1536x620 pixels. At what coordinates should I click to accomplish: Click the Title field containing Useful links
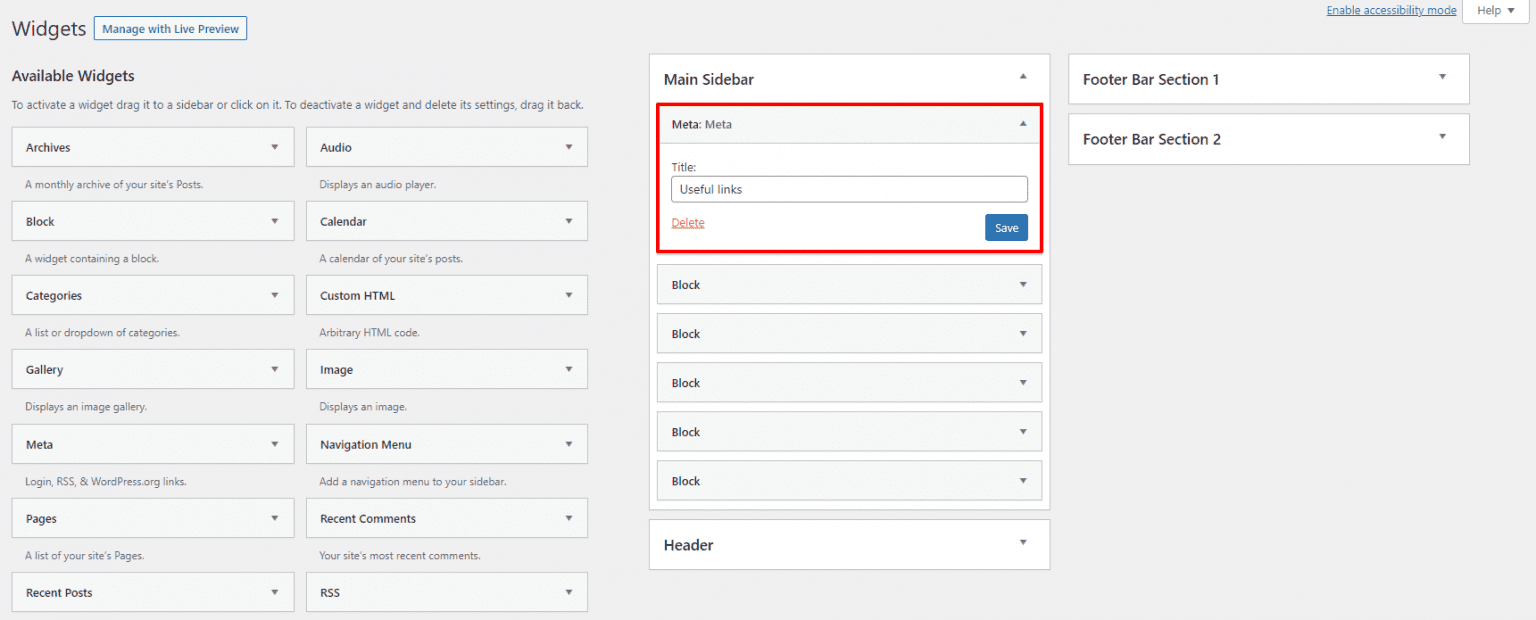pos(849,189)
